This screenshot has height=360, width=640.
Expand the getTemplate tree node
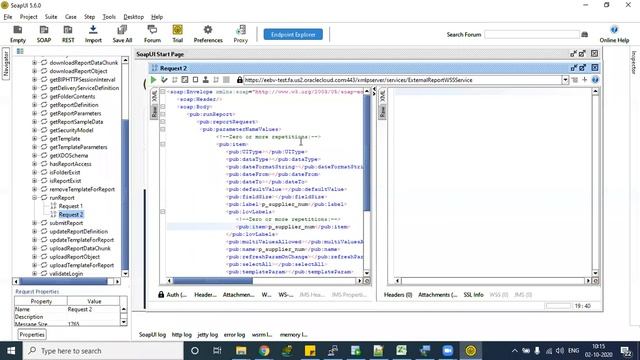pyautogui.click(x=35, y=138)
